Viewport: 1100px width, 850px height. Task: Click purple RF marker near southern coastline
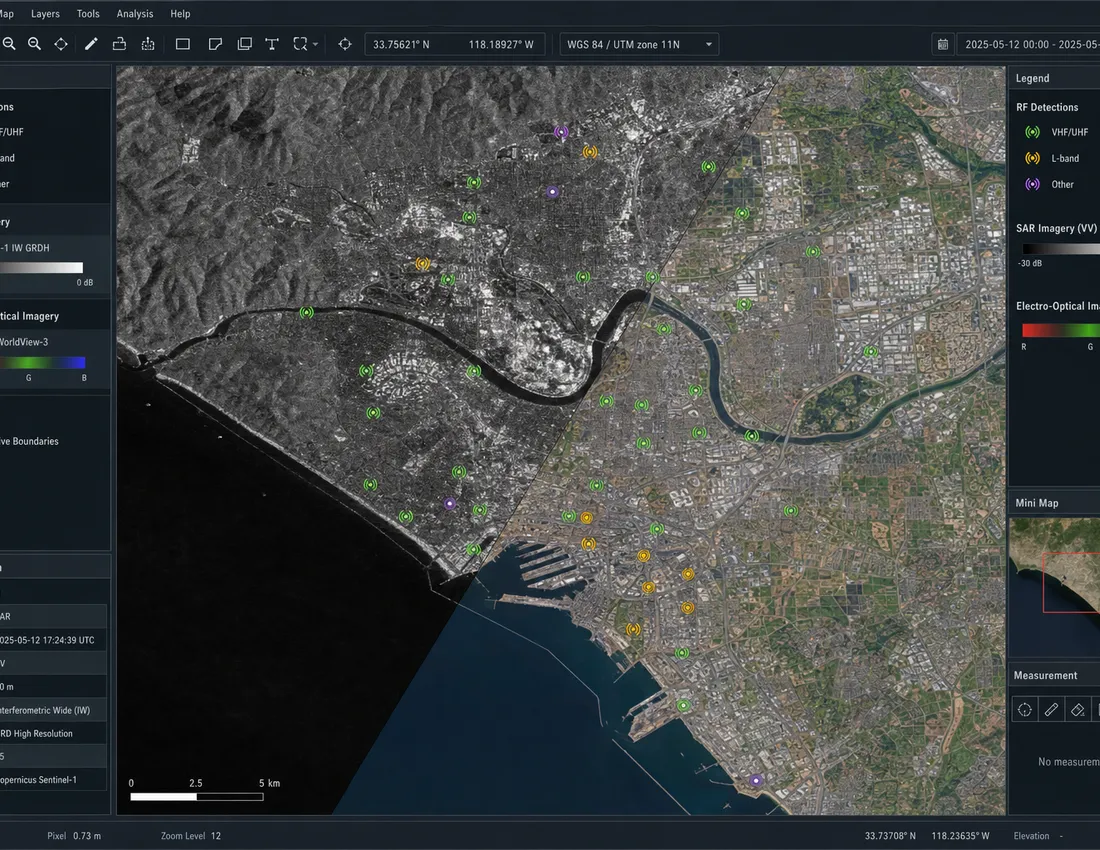coord(756,781)
